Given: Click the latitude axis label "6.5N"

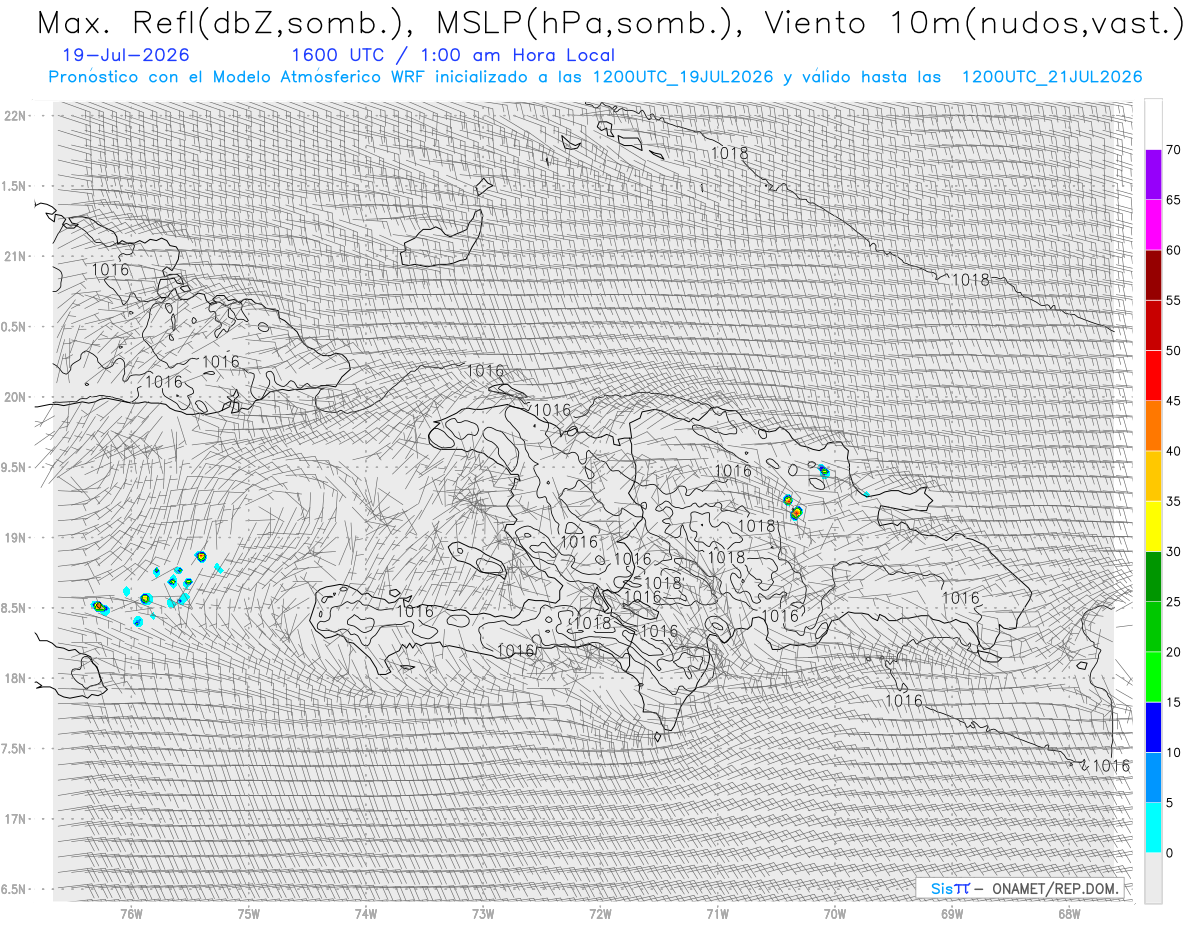Looking at the screenshot, I should click(15, 889).
